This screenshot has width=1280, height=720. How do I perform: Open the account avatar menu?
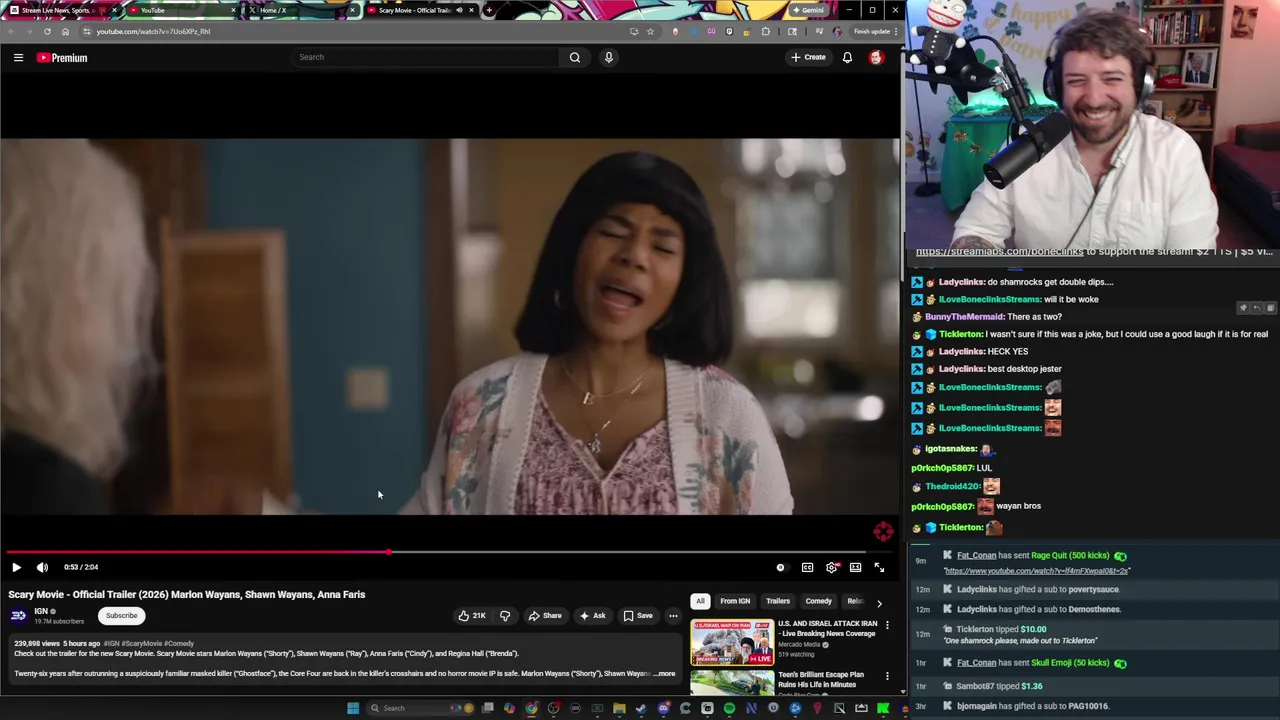click(x=876, y=57)
